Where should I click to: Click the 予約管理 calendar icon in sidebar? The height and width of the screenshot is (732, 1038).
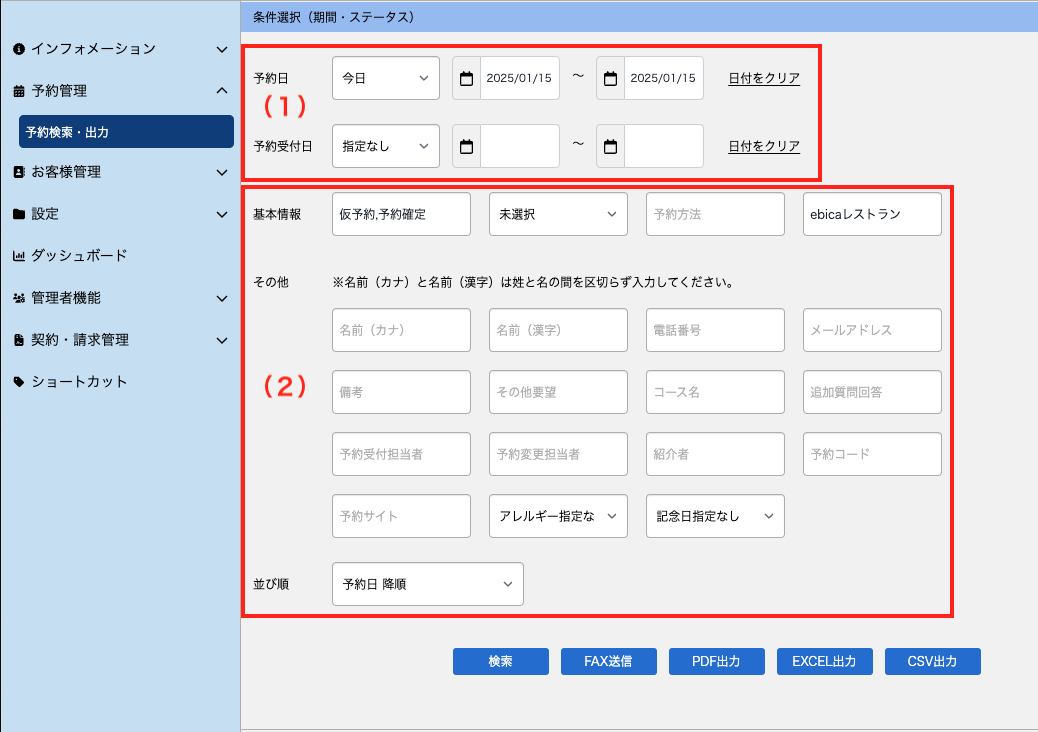click(x=19, y=91)
